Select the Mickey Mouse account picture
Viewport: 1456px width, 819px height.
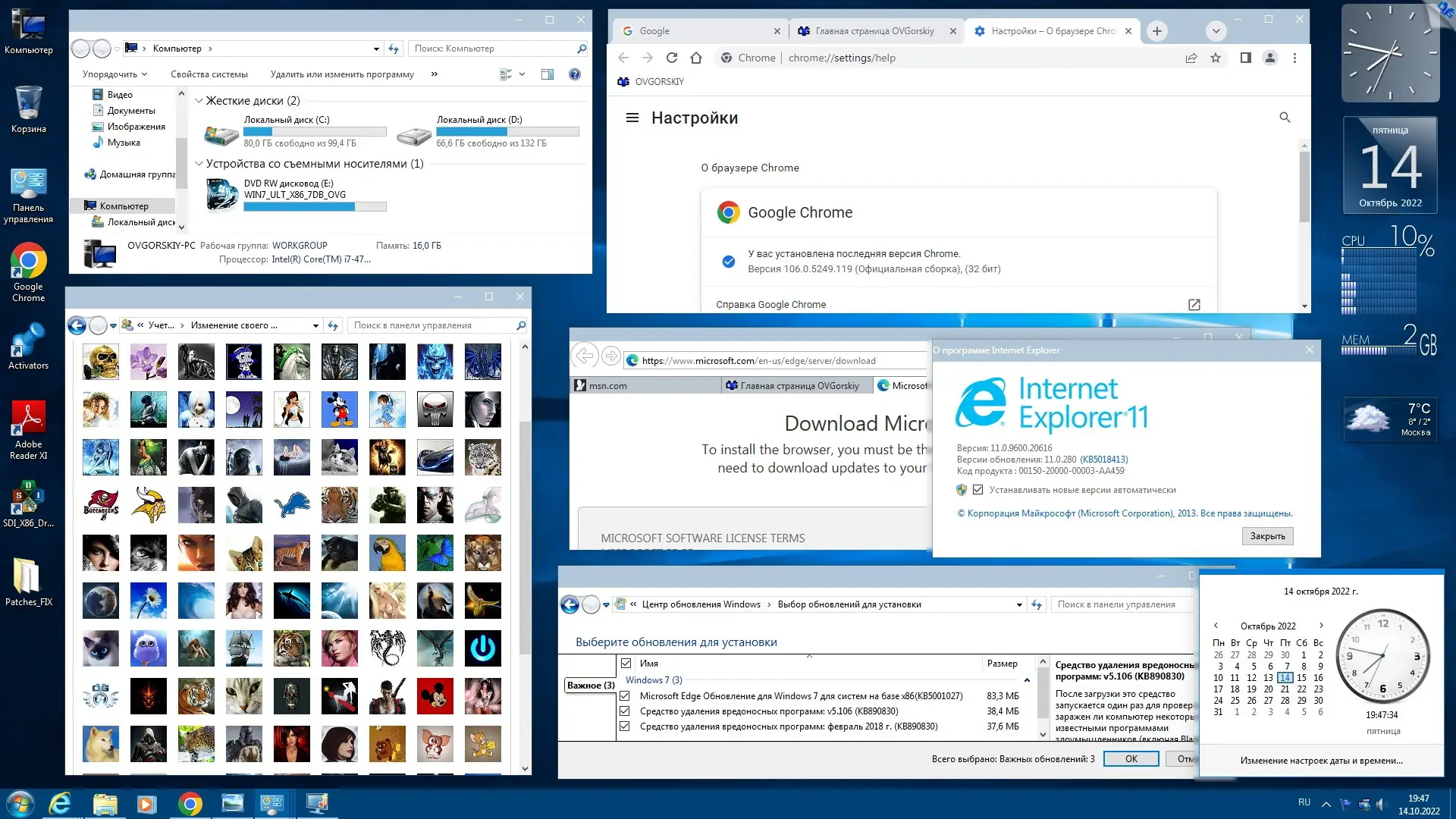(x=339, y=409)
